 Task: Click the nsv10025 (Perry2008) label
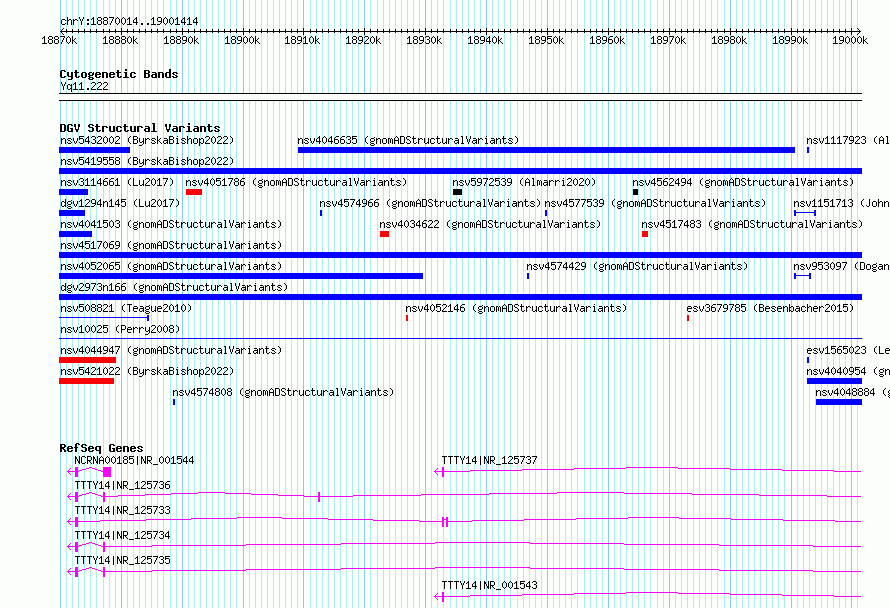click(x=120, y=329)
